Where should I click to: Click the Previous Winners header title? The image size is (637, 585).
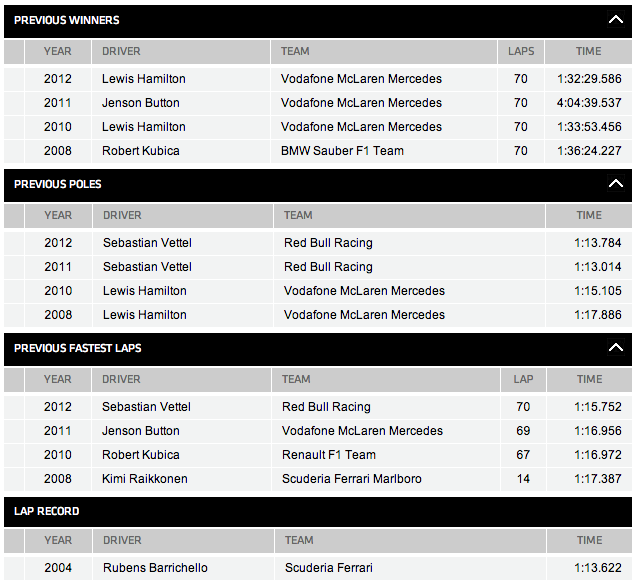click(x=67, y=20)
